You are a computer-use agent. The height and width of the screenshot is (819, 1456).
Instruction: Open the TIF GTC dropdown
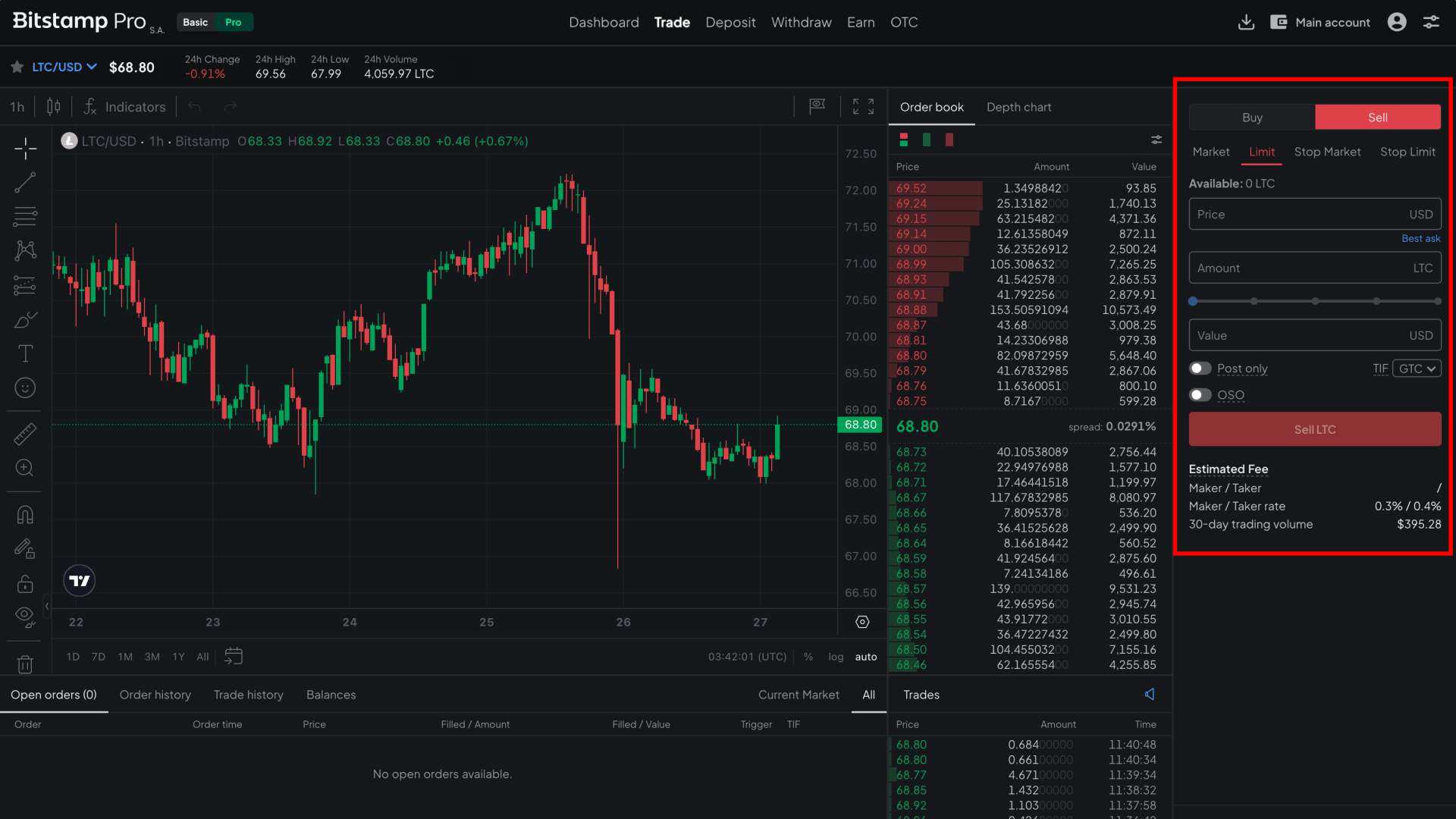(x=1417, y=369)
